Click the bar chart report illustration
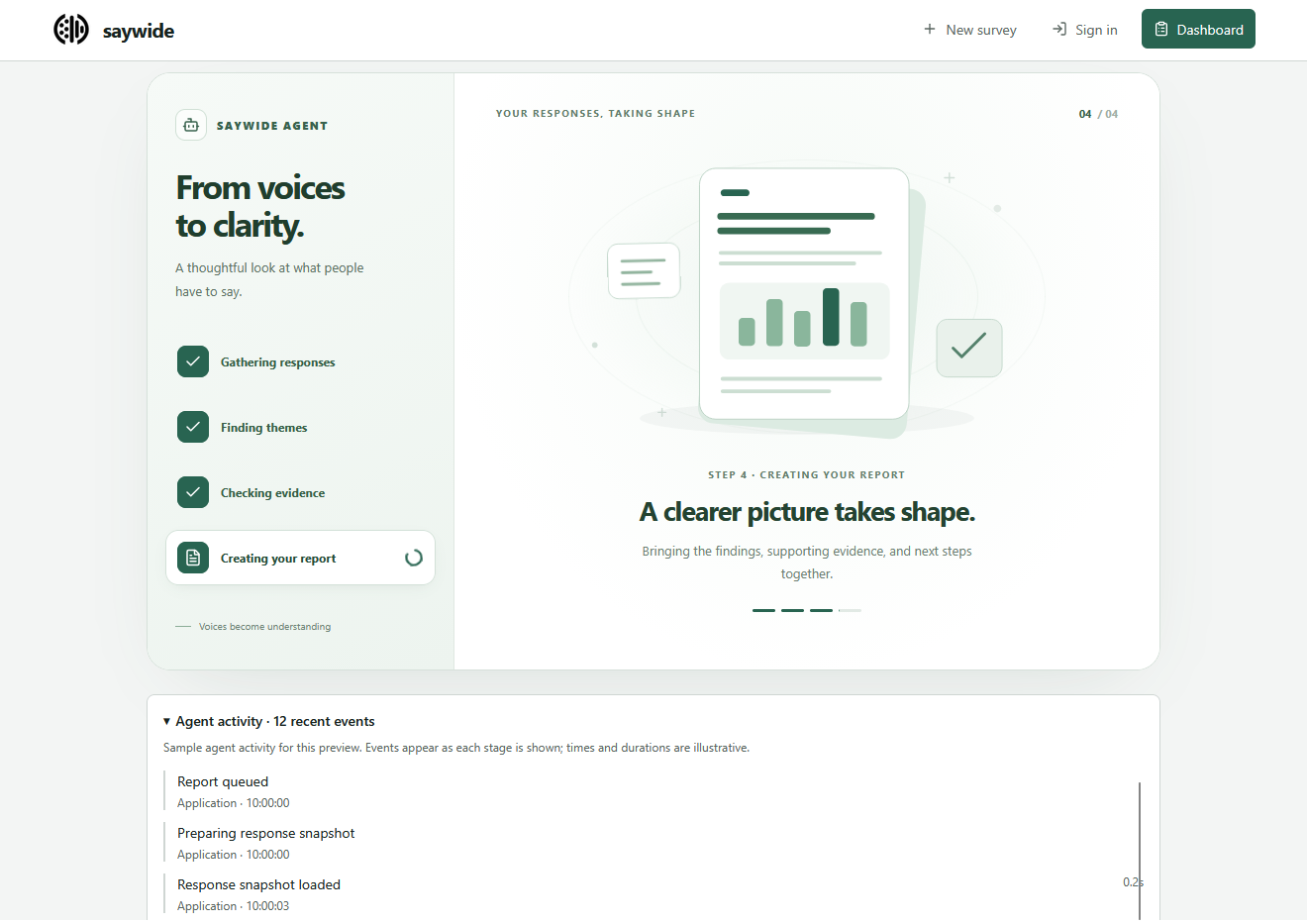The image size is (1307, 924). 804,293
